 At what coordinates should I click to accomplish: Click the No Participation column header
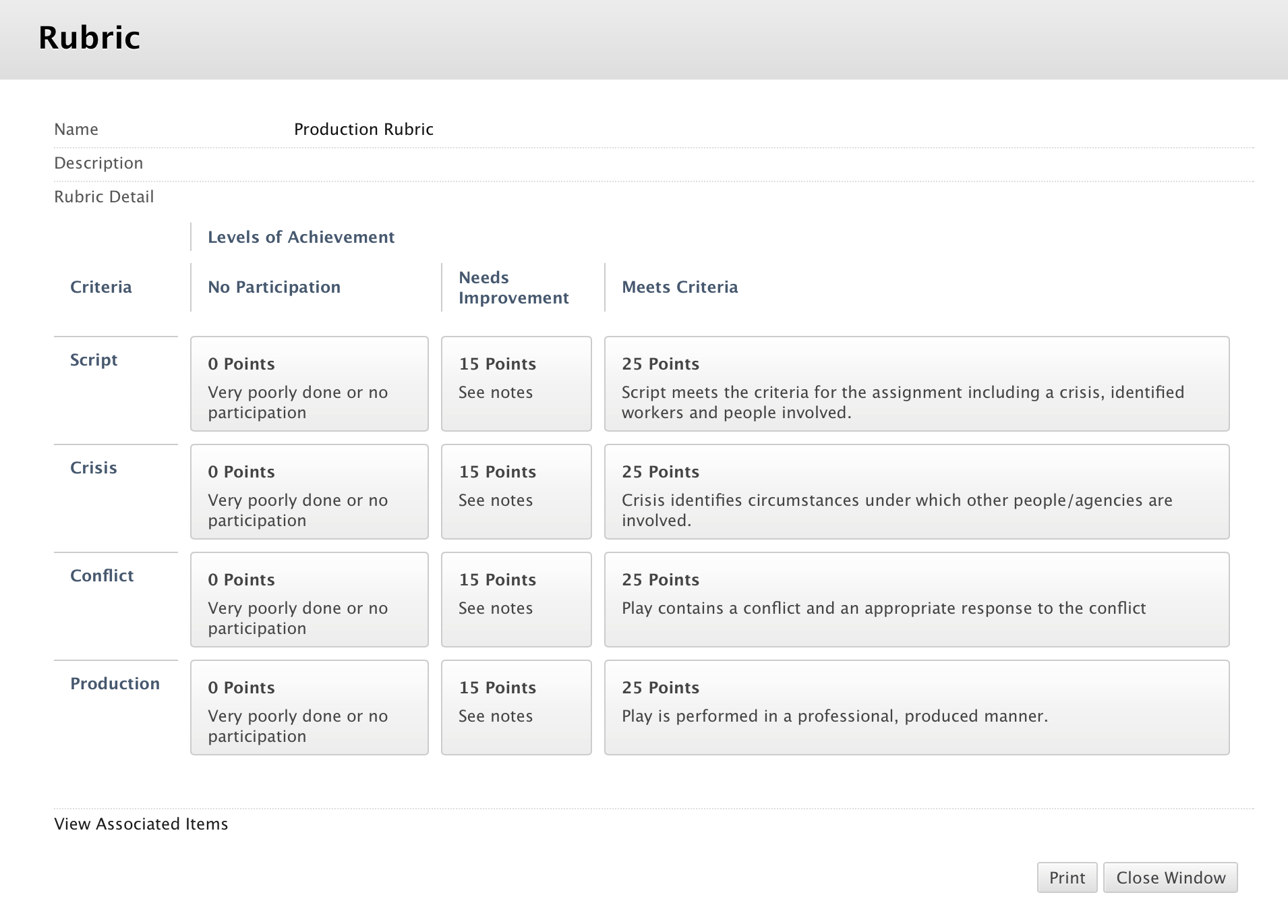274,287
